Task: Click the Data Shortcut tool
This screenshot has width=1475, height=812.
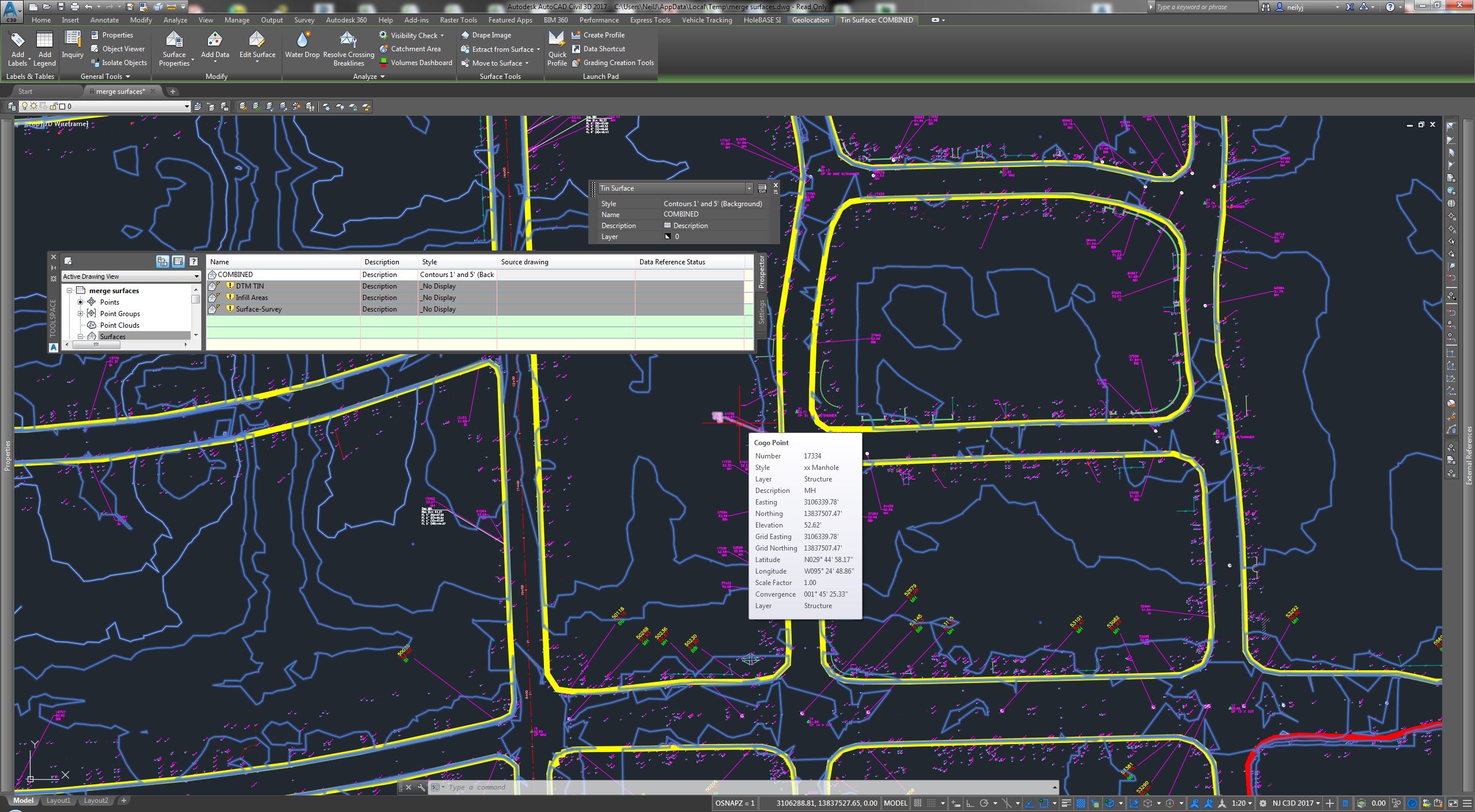Action: click(598, 49)
